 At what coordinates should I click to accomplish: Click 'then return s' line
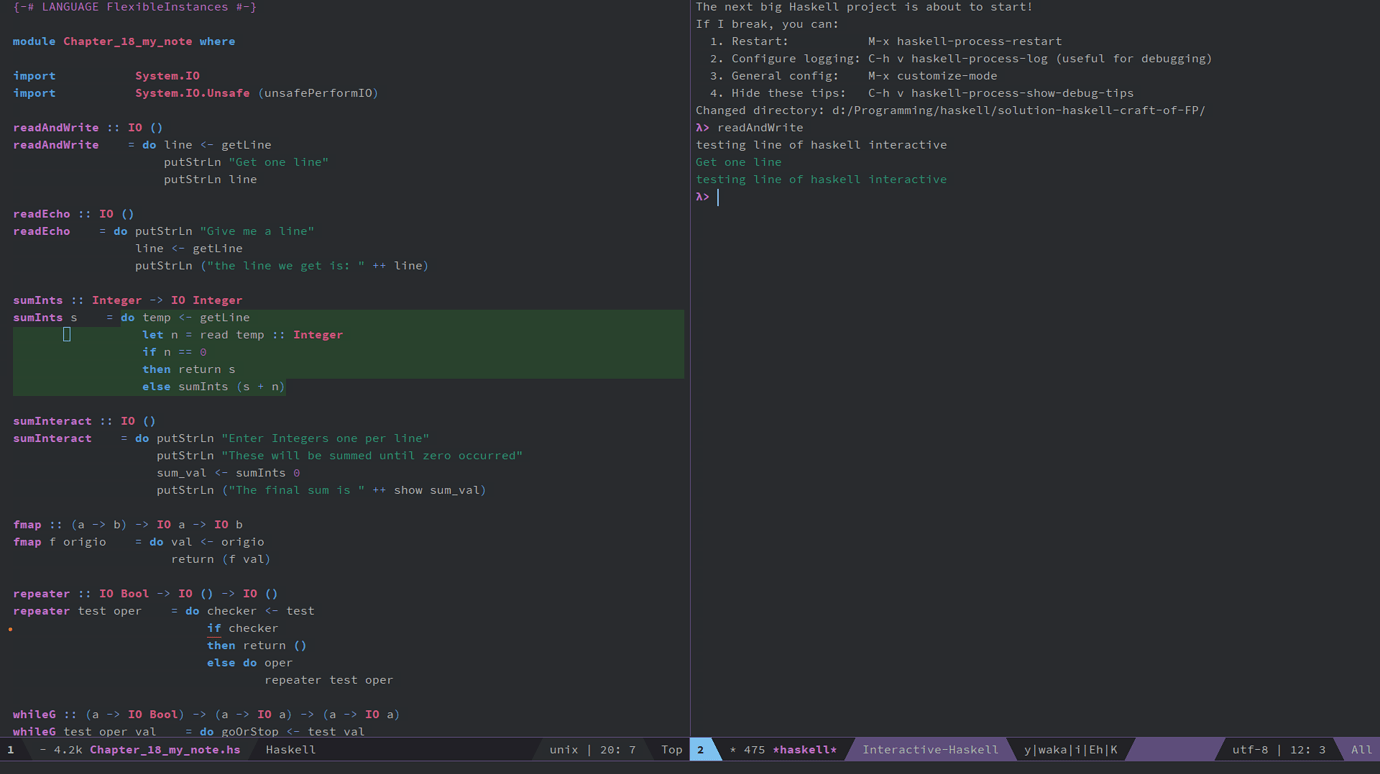(189, 369)
